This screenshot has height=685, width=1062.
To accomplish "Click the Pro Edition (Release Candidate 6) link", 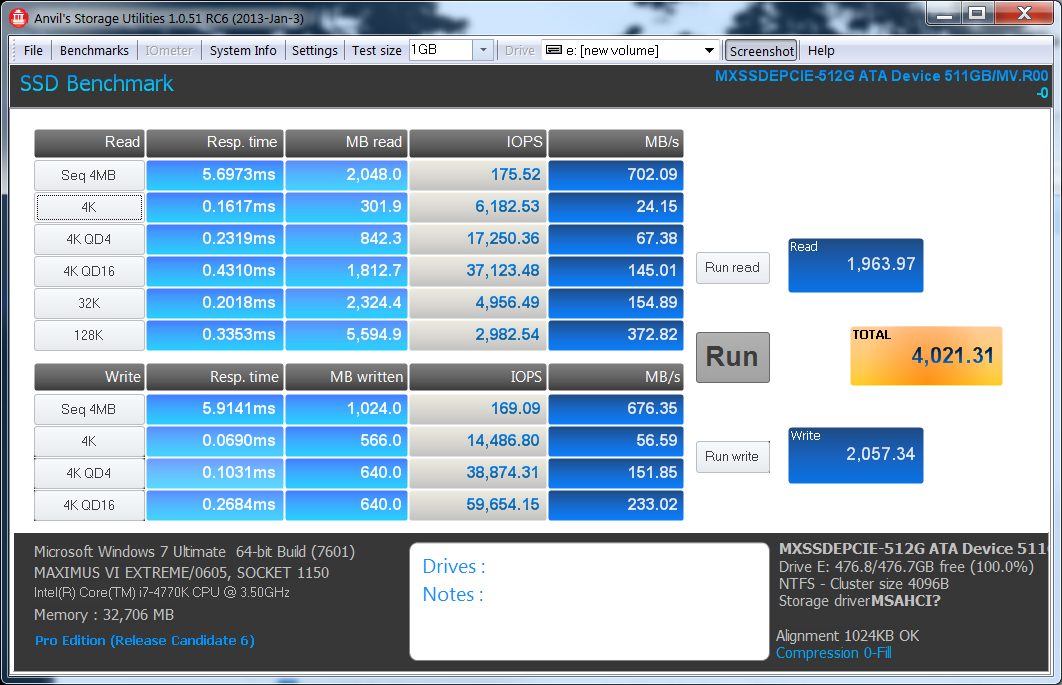I will click(145, 640).
